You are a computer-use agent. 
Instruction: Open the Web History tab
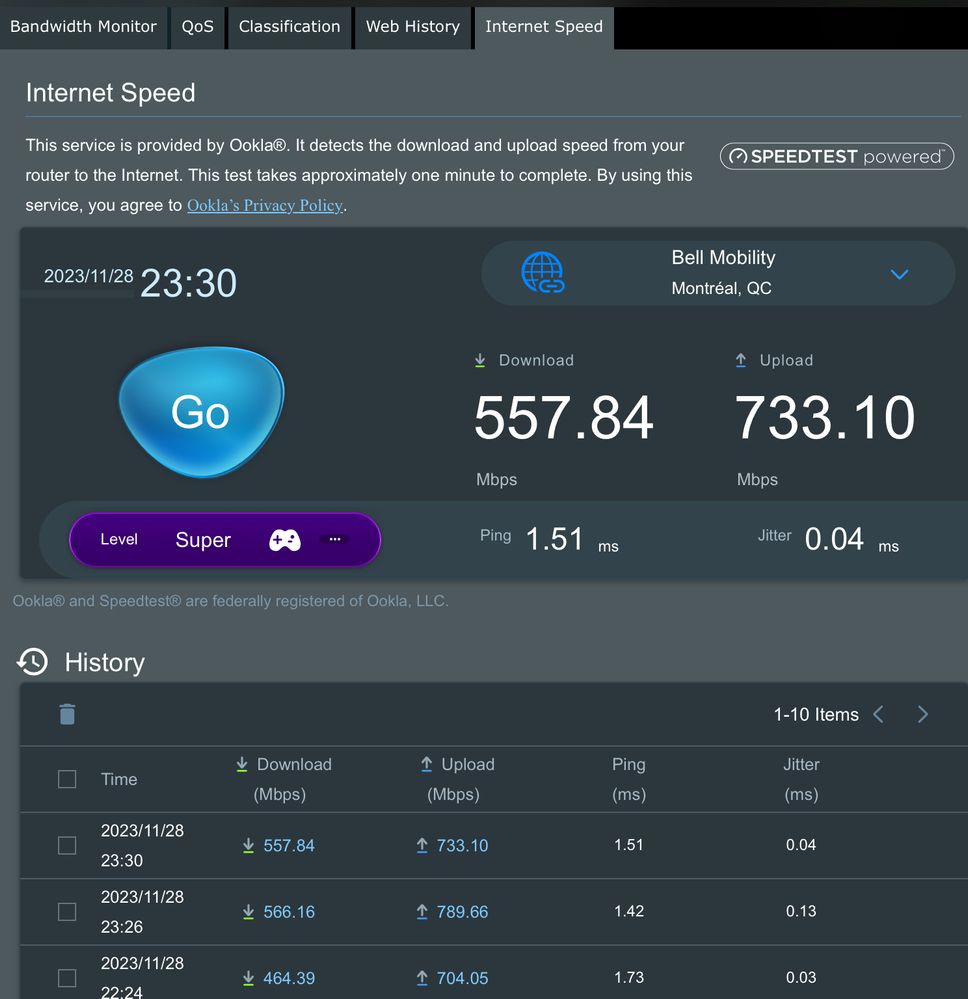[412, 27]
